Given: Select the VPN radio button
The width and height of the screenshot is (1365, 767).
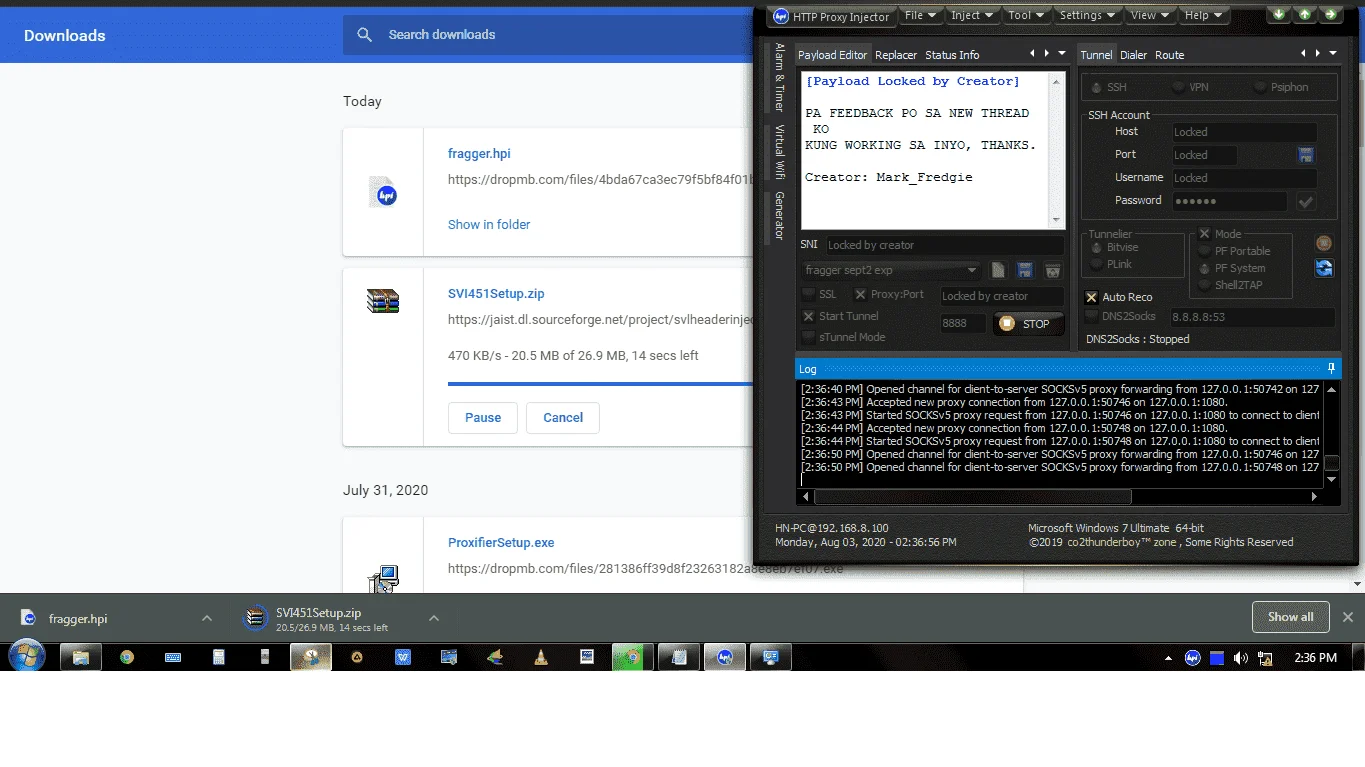Looking at the screenshot, I should [1179, 88].
